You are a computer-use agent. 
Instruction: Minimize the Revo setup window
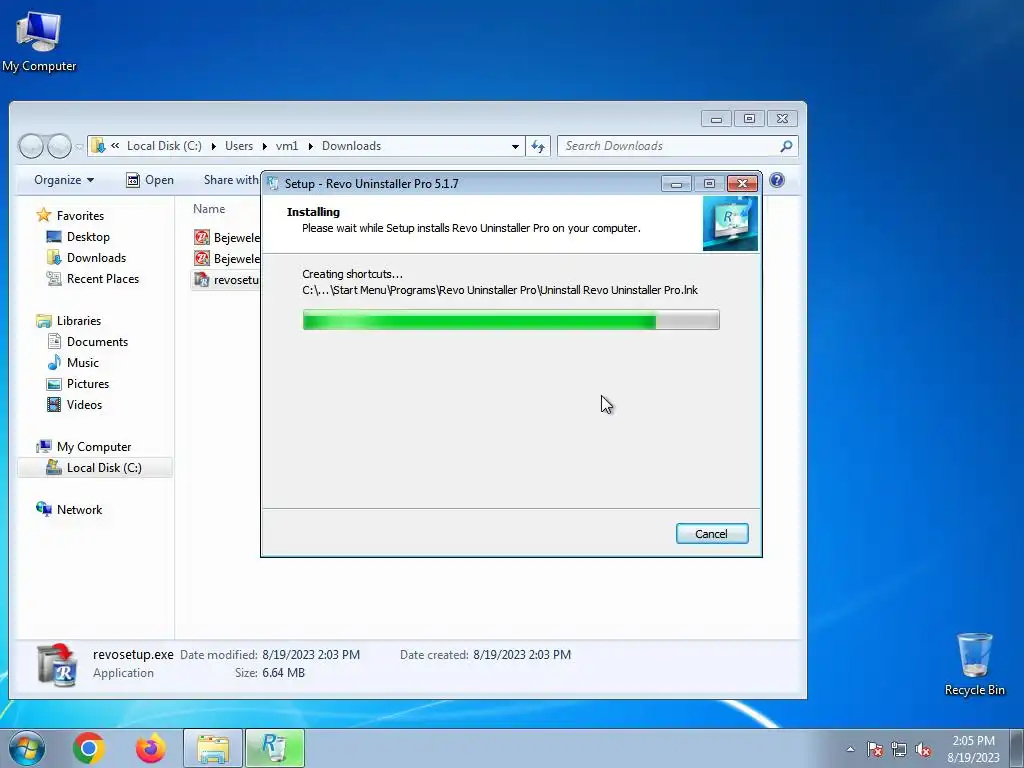pyautogui.click(x=676, y=184)
